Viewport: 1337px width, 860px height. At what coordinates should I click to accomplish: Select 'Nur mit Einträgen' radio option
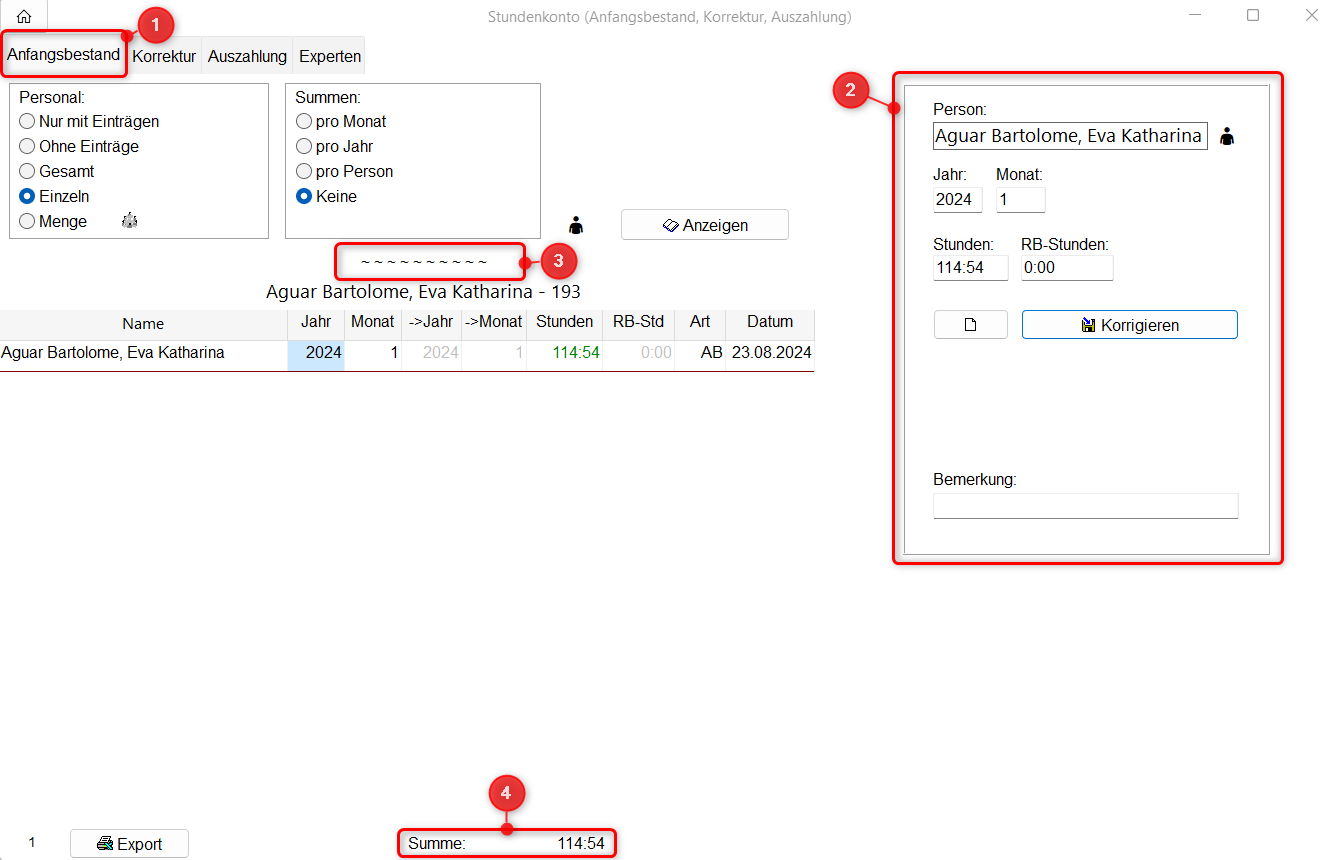pyautogui.click(x=27, y=121)
